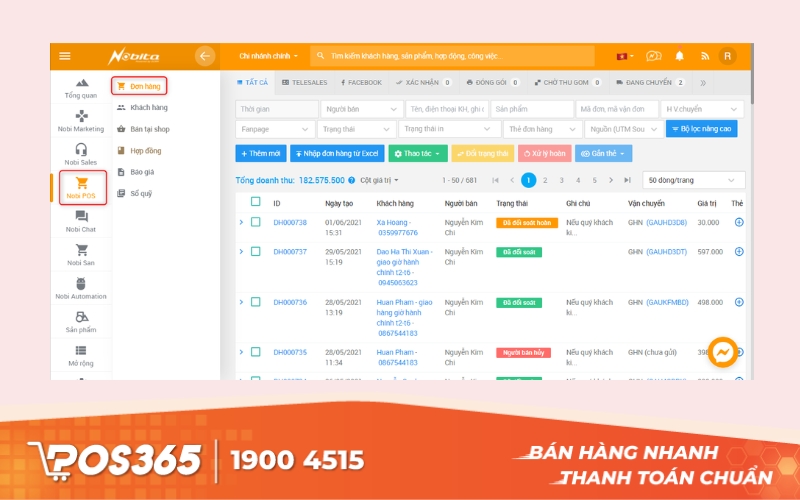Check the box for order DH000738
This screenshot has height=500, width=800.
pos(256,222)
